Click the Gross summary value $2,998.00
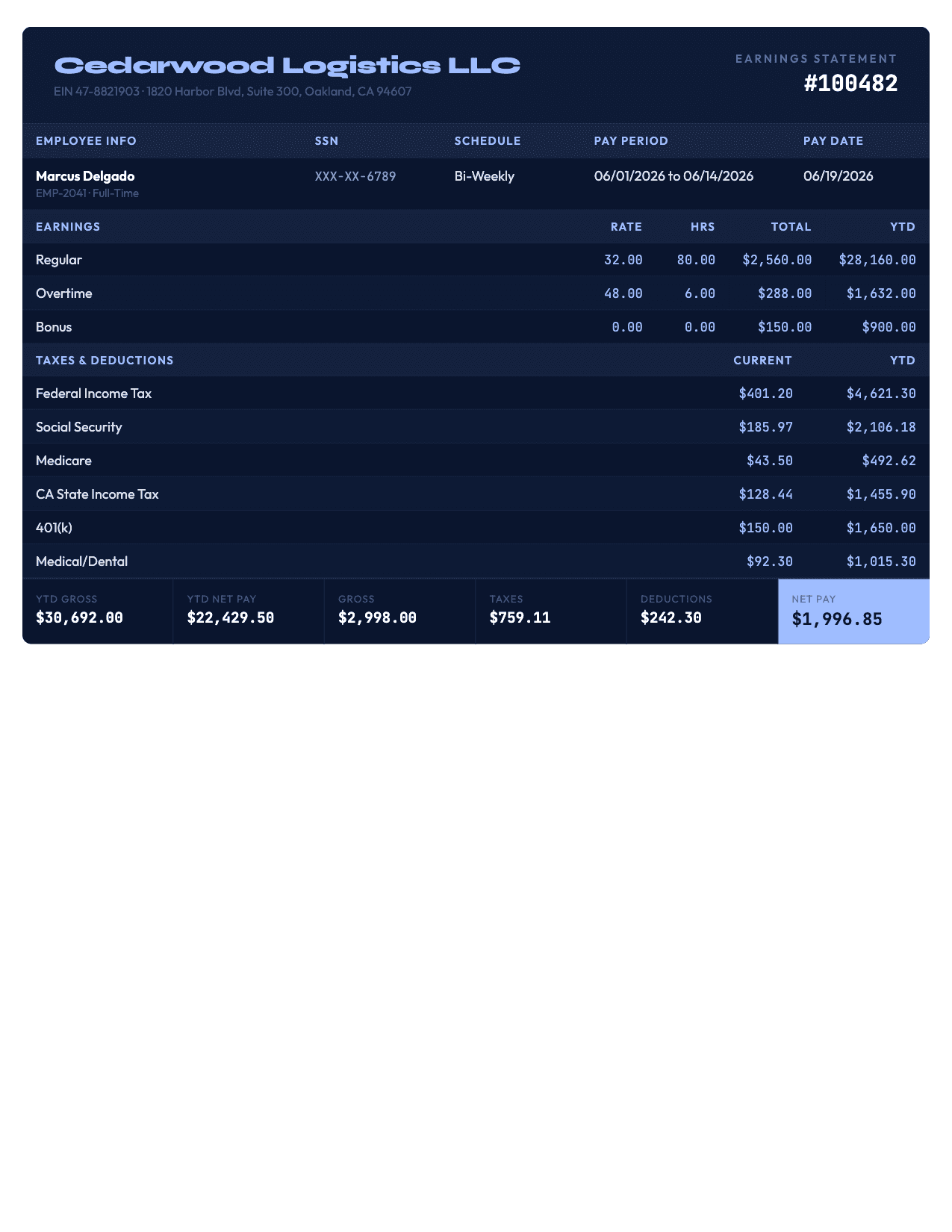Image resolution: width=952 pixels, height=1232 pixels. (378, 617)
